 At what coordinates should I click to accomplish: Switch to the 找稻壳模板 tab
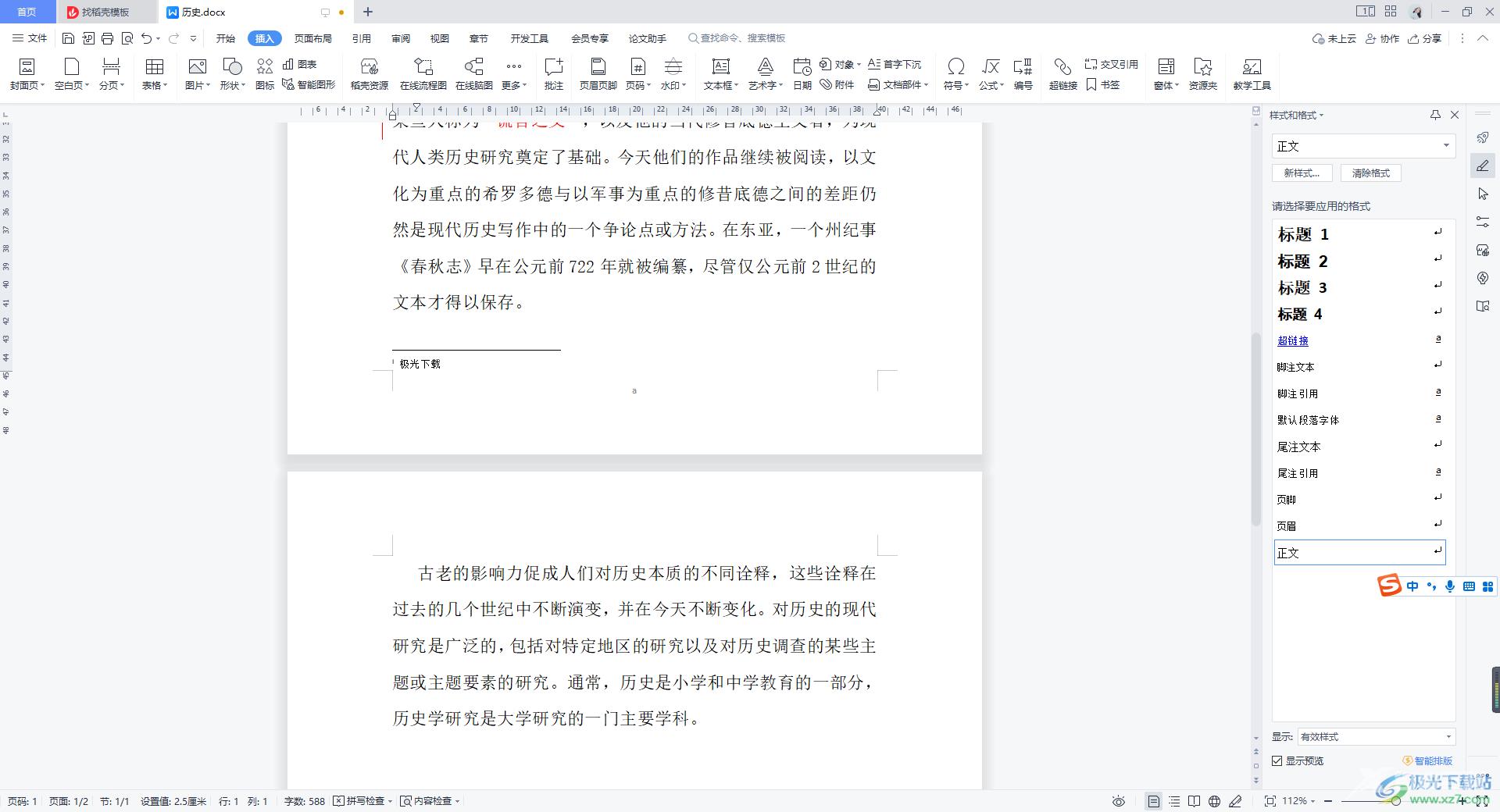(x=105, y=12)
